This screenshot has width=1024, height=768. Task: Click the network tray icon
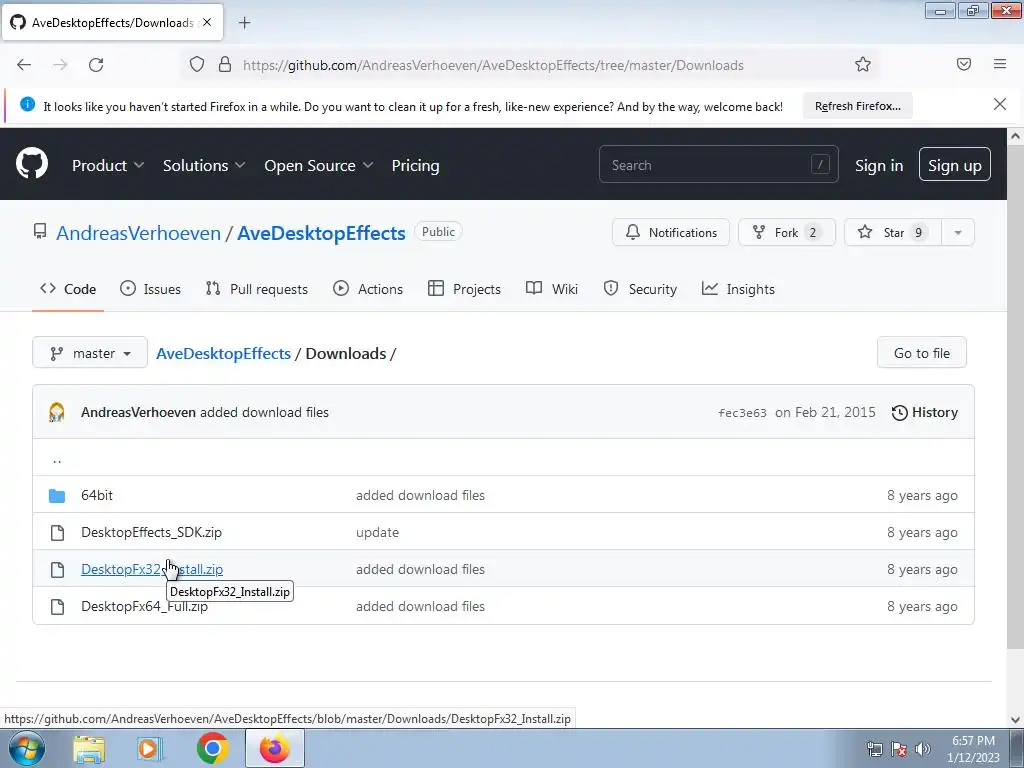click(874, 749)
